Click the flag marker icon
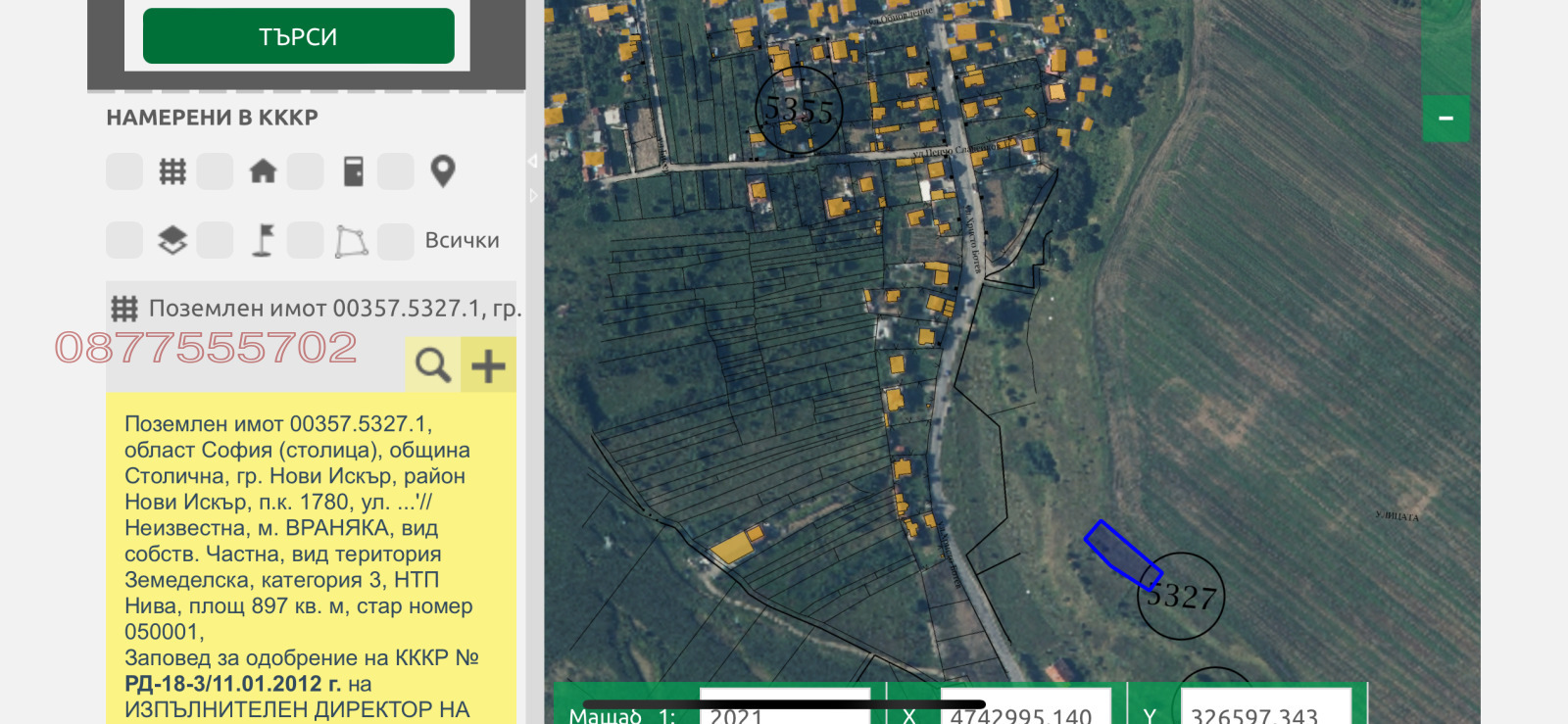This screenshot has height=724, width=1568. coord(263,240)
